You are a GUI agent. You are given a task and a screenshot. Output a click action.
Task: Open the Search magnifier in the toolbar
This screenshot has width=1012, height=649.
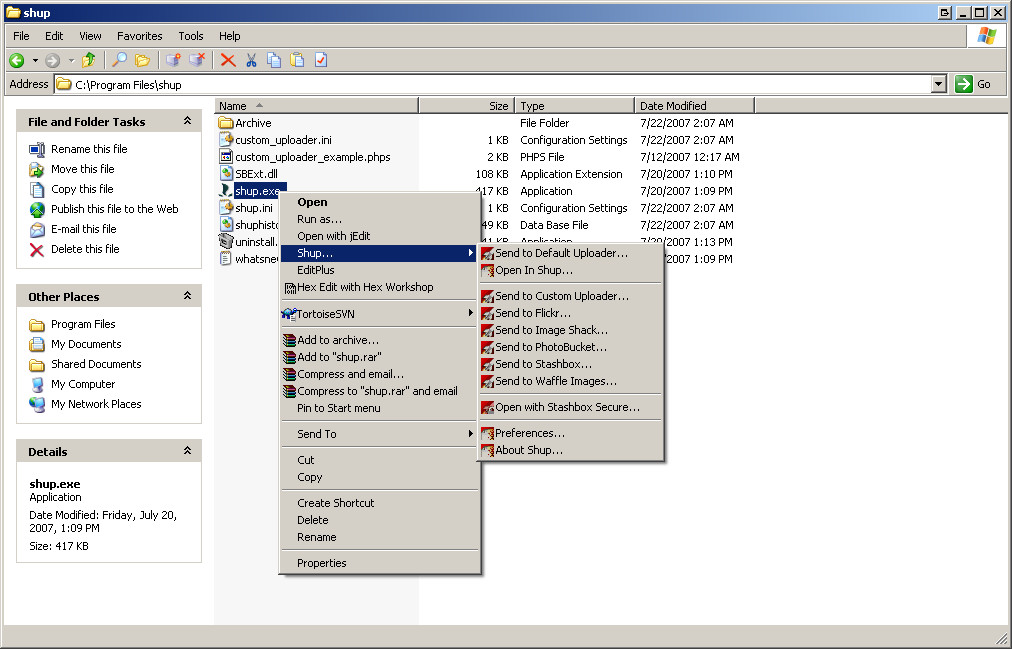point(119,60)
